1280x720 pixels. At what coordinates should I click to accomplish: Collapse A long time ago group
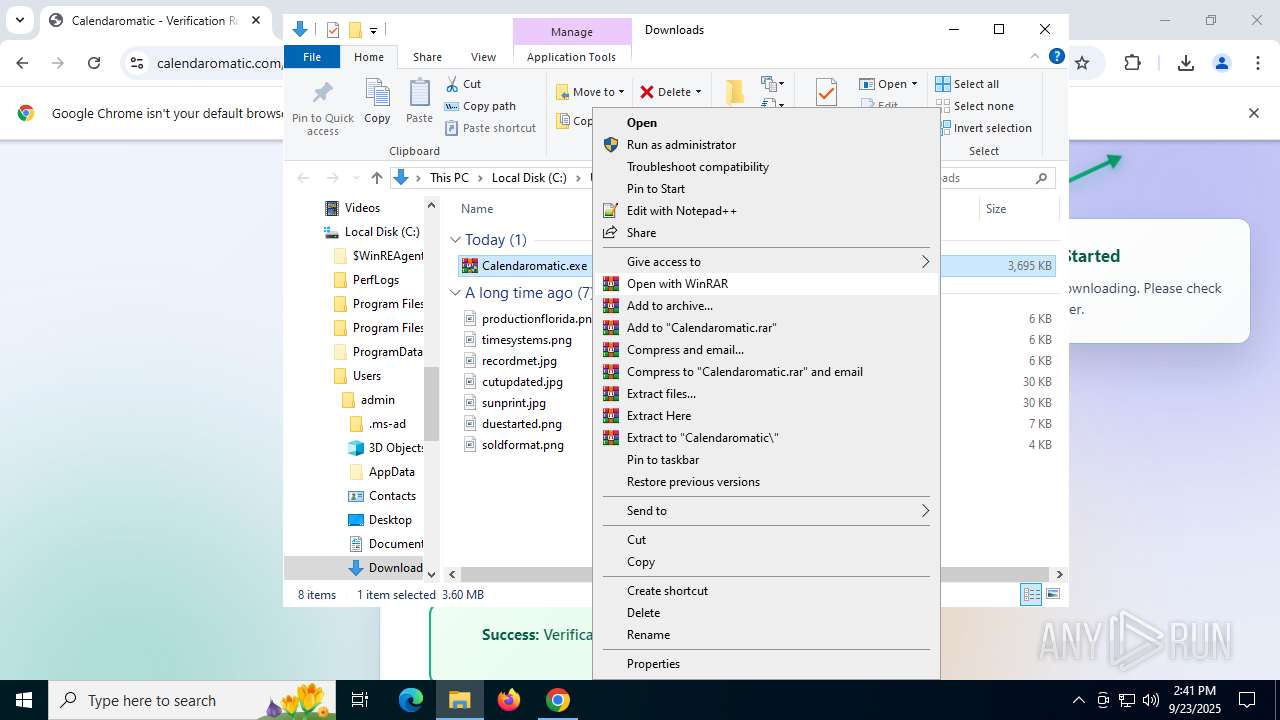click(x=455, y=293)
